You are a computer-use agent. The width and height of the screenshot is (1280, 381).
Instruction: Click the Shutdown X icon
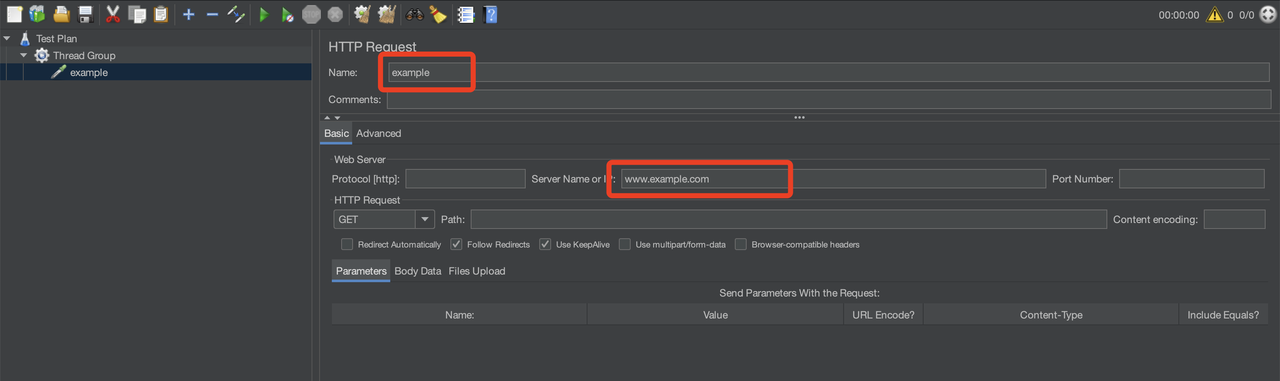coord(335,14)
